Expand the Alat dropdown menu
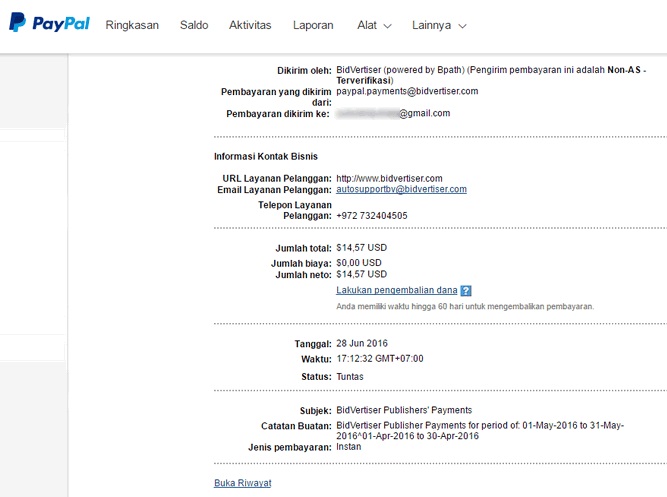The image size is (667, 497). [374, 25]
